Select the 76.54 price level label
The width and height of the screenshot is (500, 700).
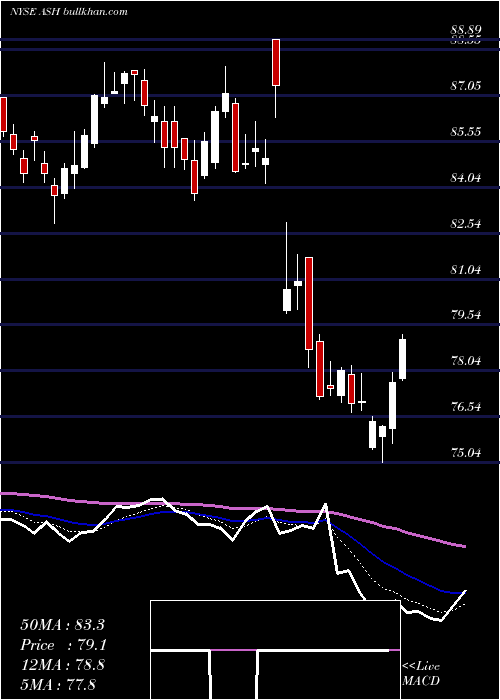(466, 407)
